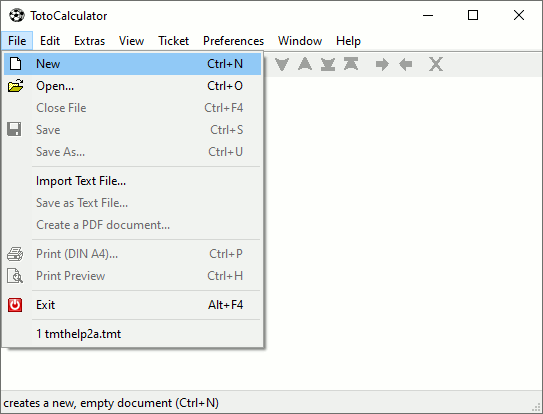This screenshot has width=543, height=414.
Task: Select Save as Text File... entry
Action: pyautogui.click(x=132, y=203)
